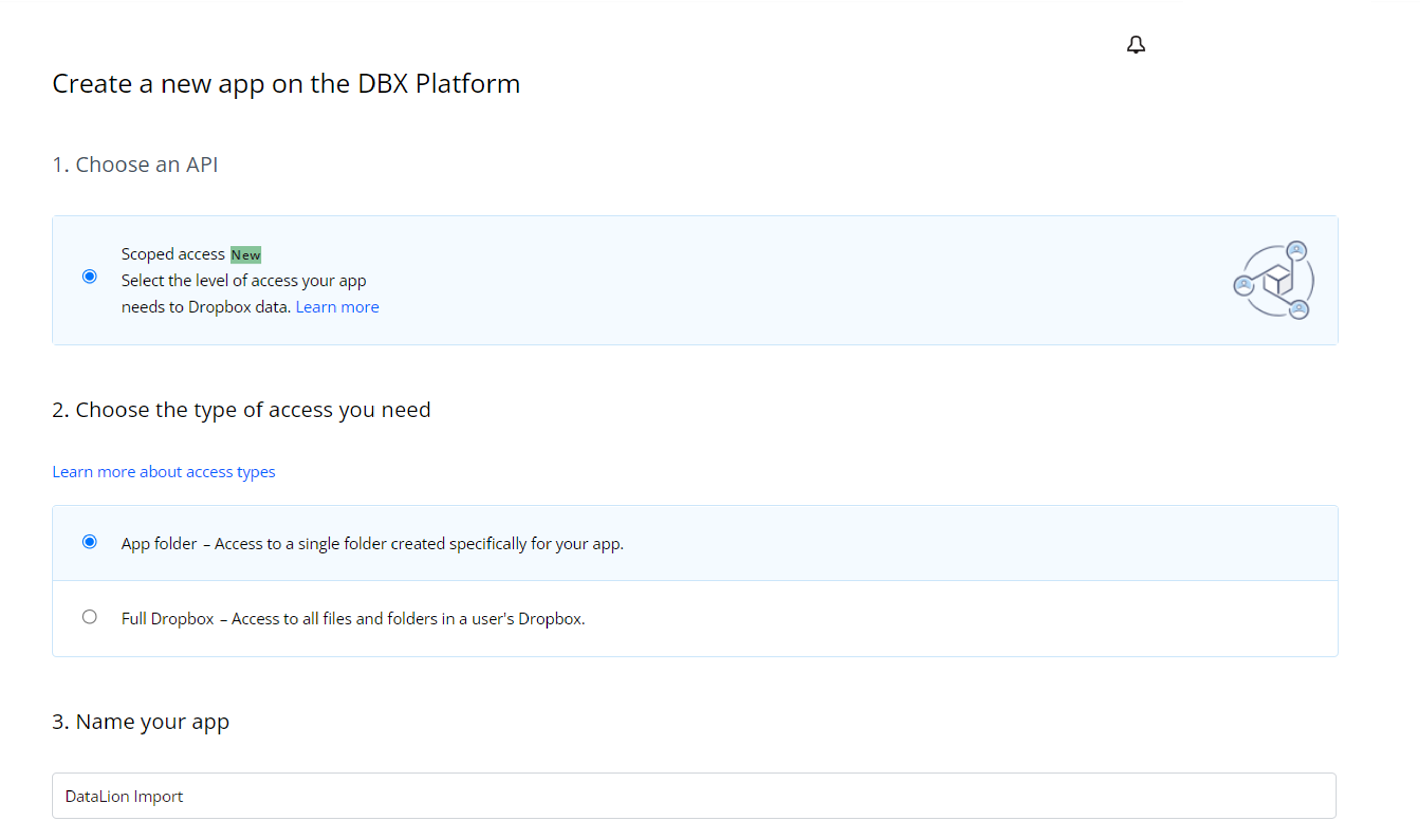
Task: Click the heading 3. Name your app
Action: coord(140,722)
